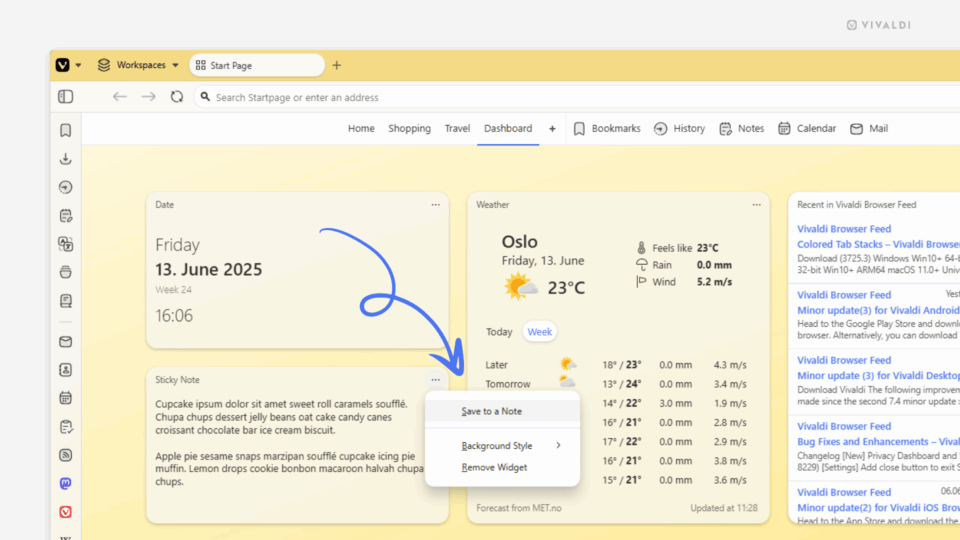This screenshot has height=540, width=960.
Task: Open Minor update(2) for Vivaldi iOS article
Action: tap(878, 508)
